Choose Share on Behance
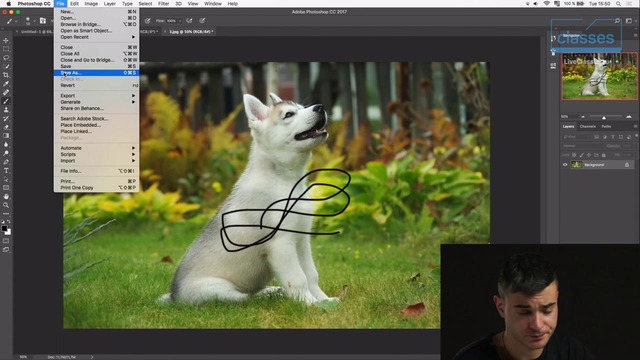 coord(96,109)
